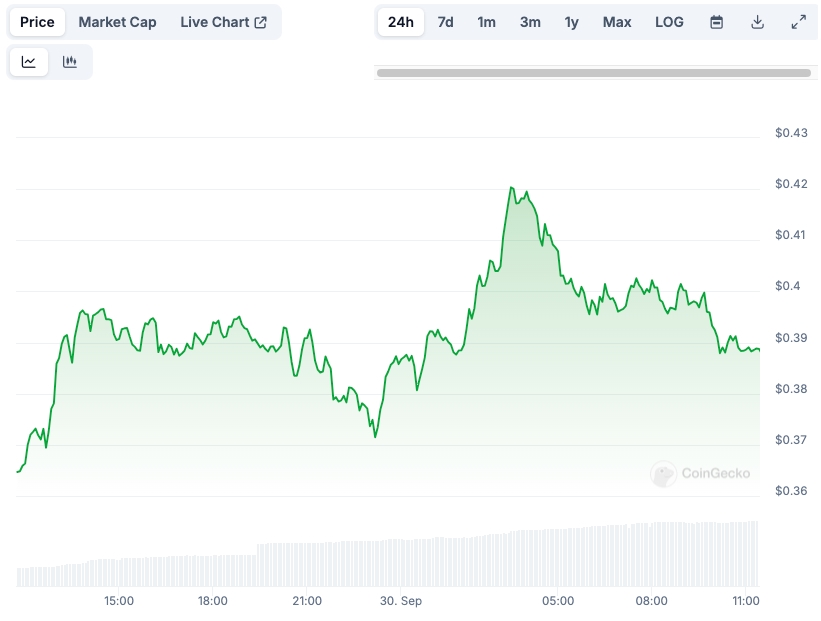821x621 pixels.
Task: Click the $0.41 price axis label
Action: coord(790,235)
